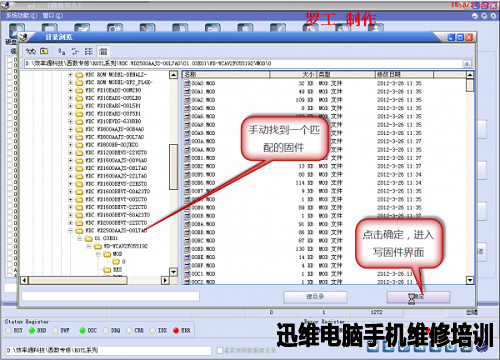
Task: Click the 确定 button
Action: pyautogui.click(x=418, y=297)
